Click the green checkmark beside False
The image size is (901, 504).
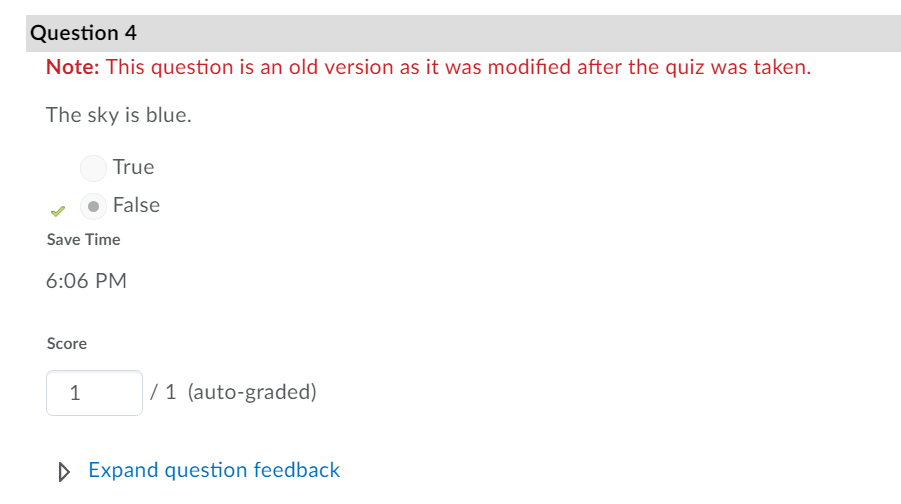coord(57,211)
